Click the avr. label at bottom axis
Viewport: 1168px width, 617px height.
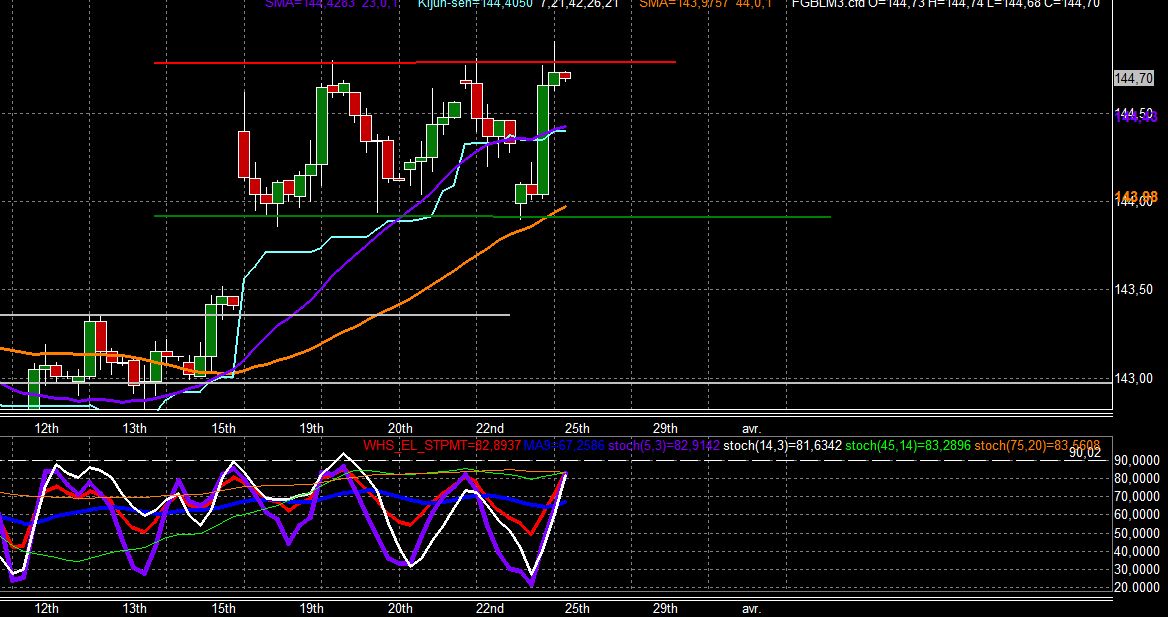coord(752,608)
